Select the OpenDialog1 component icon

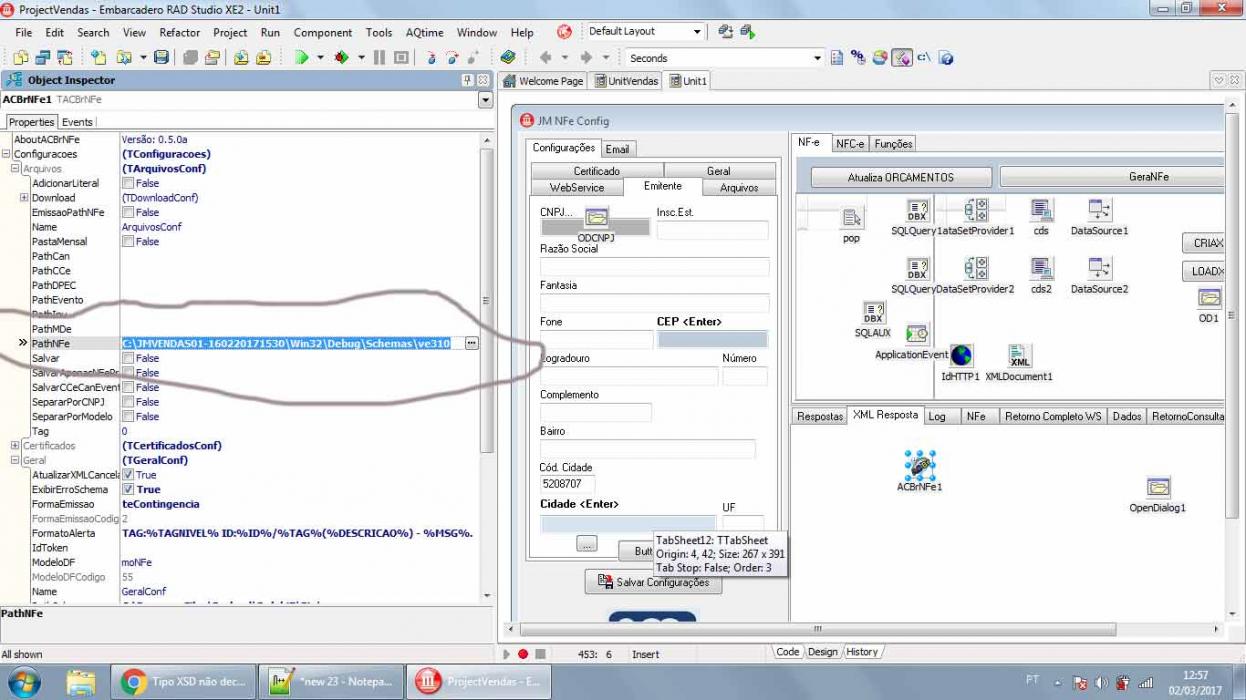(1158, 487)
